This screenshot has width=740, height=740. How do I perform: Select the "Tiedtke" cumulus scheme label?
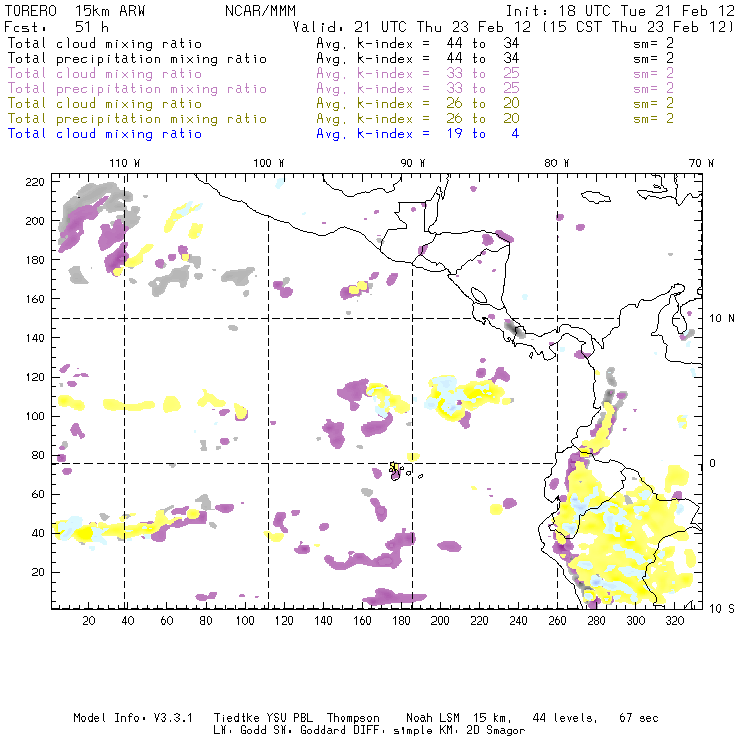click(x=236, y=718)
